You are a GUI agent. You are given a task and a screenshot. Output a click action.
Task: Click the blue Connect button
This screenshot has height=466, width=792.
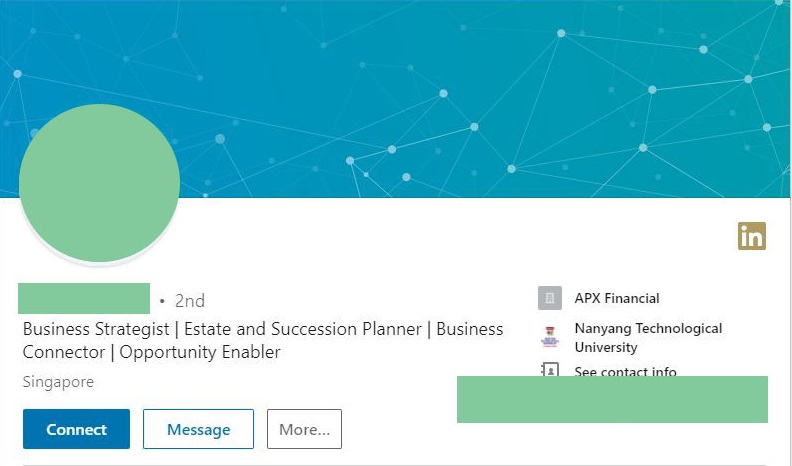[76, 429]
